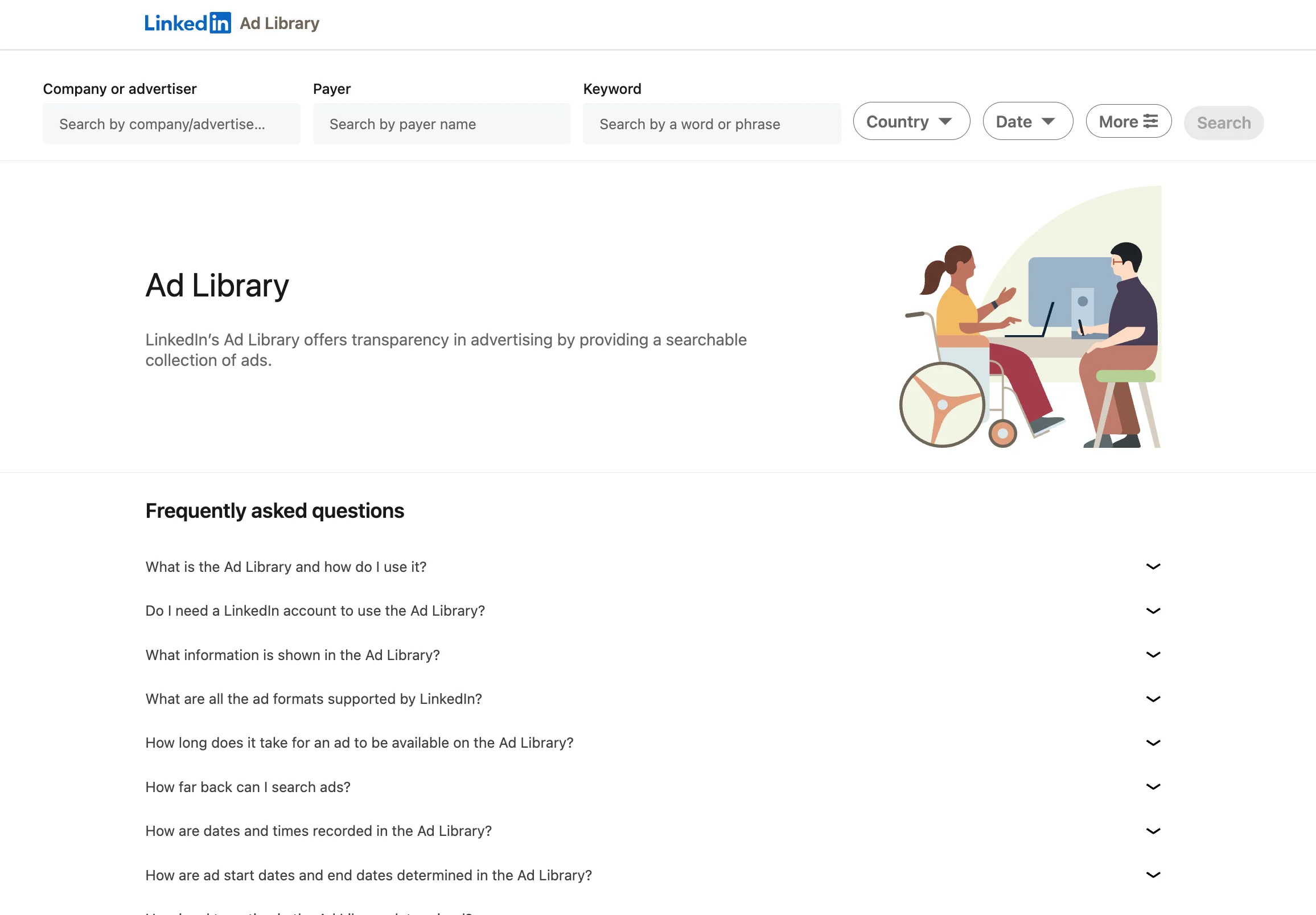
Task: Expand 'How are dates and times recorded' chevron
Action: click(x=1153, y=831)
